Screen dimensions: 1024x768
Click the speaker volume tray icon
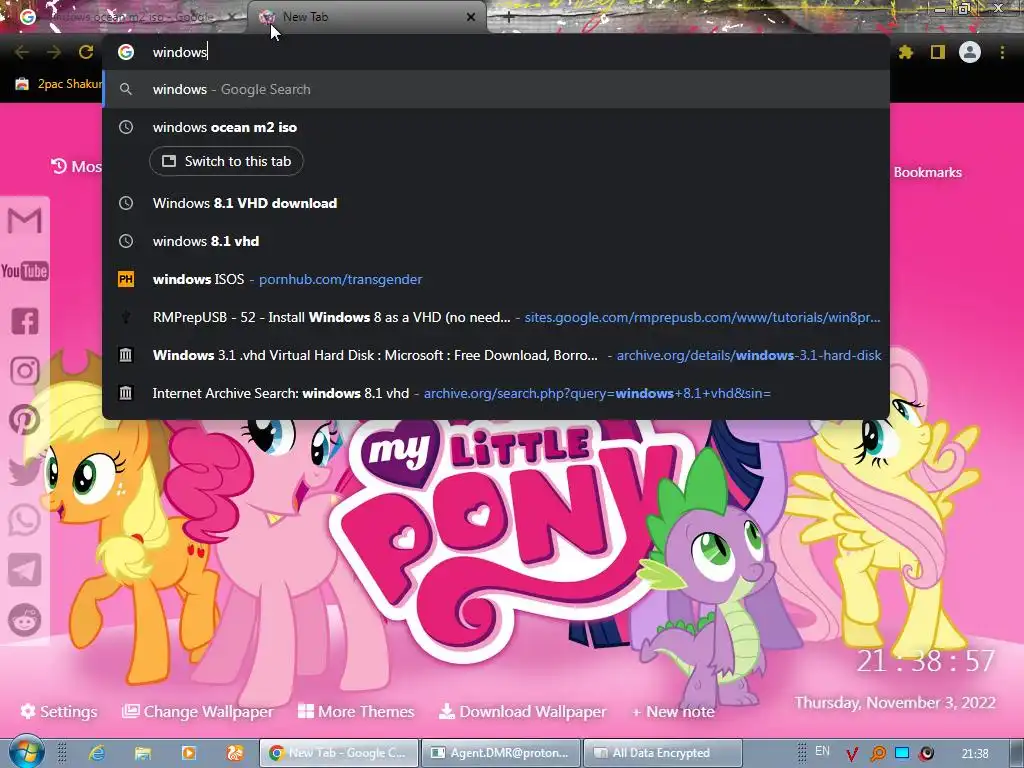pyautogui.click(x=927, y=753)
